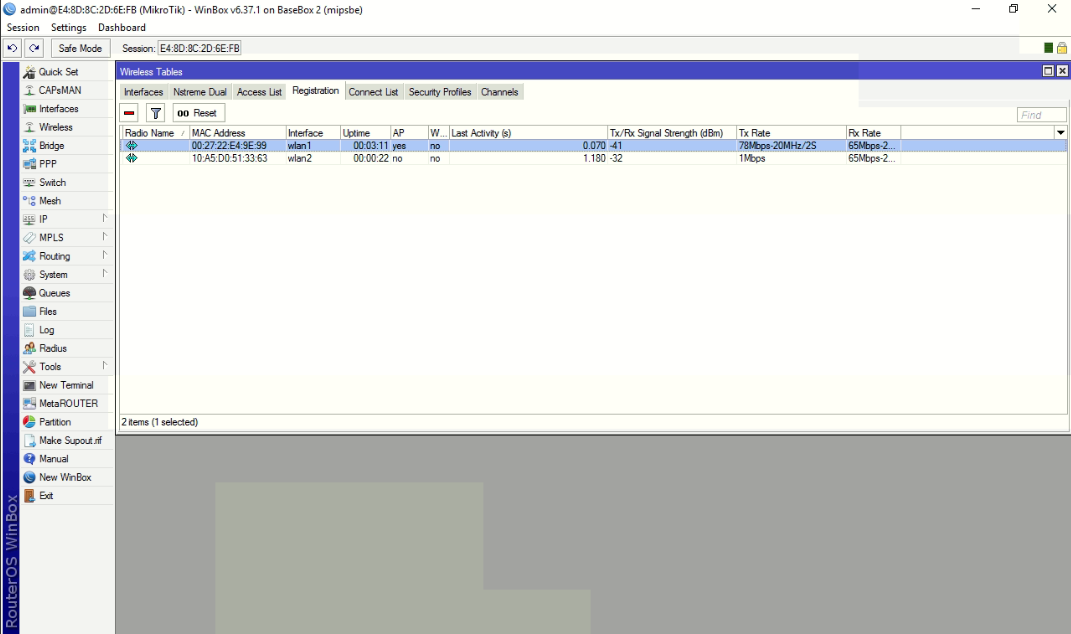Viewport: 1071px width, 634px height.
Task: Open Quick Set in sidebar
Action: [67, 72]
